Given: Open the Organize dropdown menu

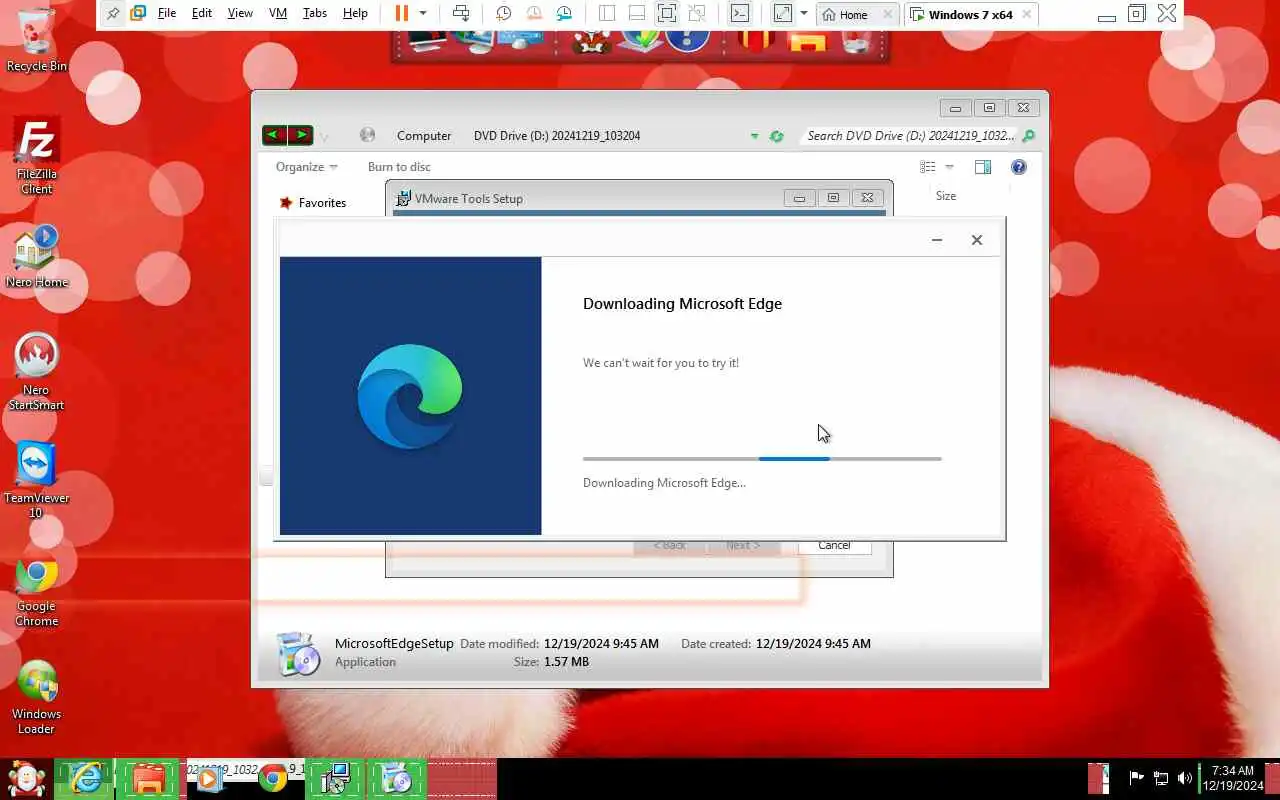Looking at the screenshot, I should [307, 167].
